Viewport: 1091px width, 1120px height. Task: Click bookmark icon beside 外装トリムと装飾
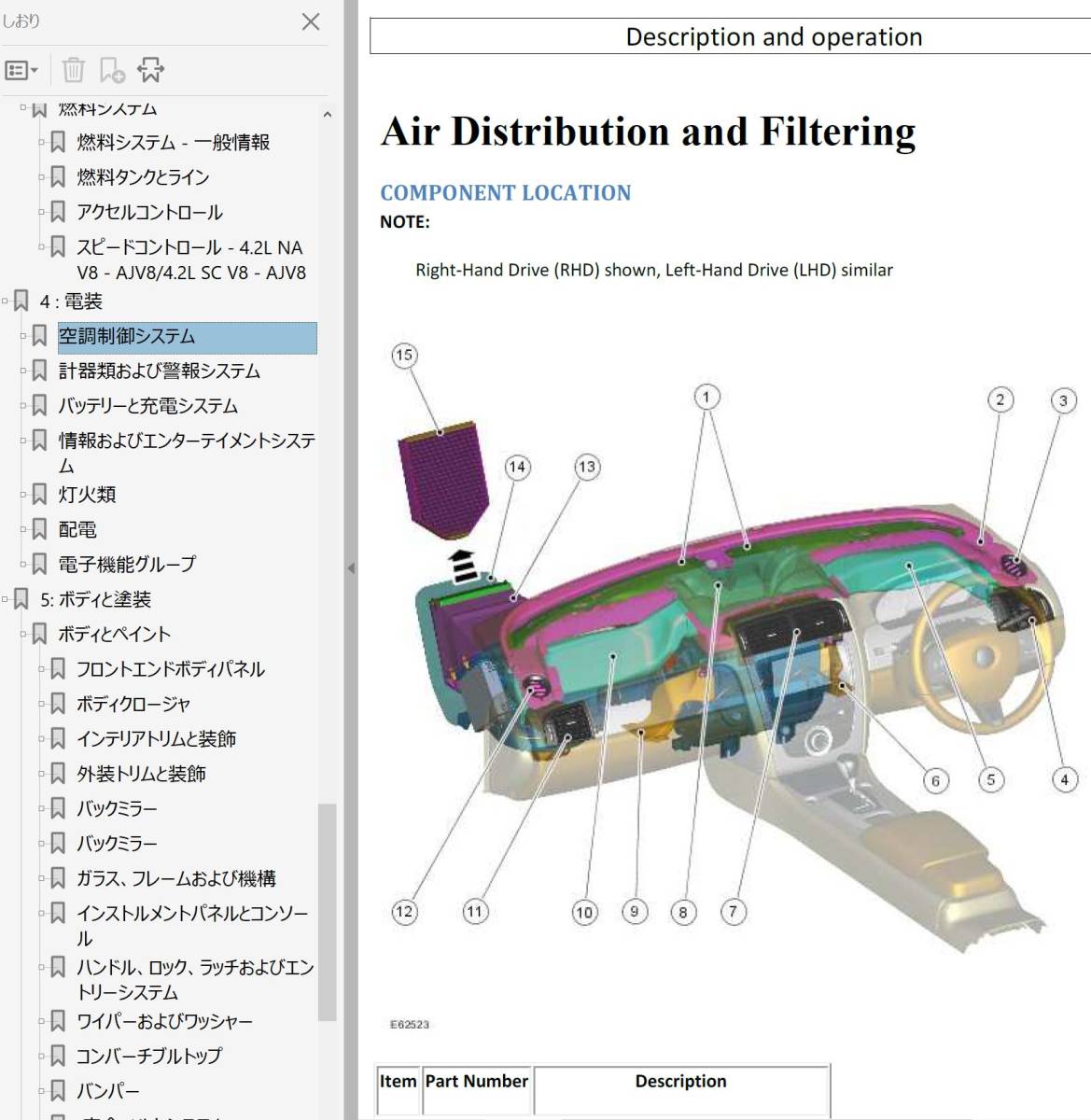pyautogui.click(x=58, y=774)
